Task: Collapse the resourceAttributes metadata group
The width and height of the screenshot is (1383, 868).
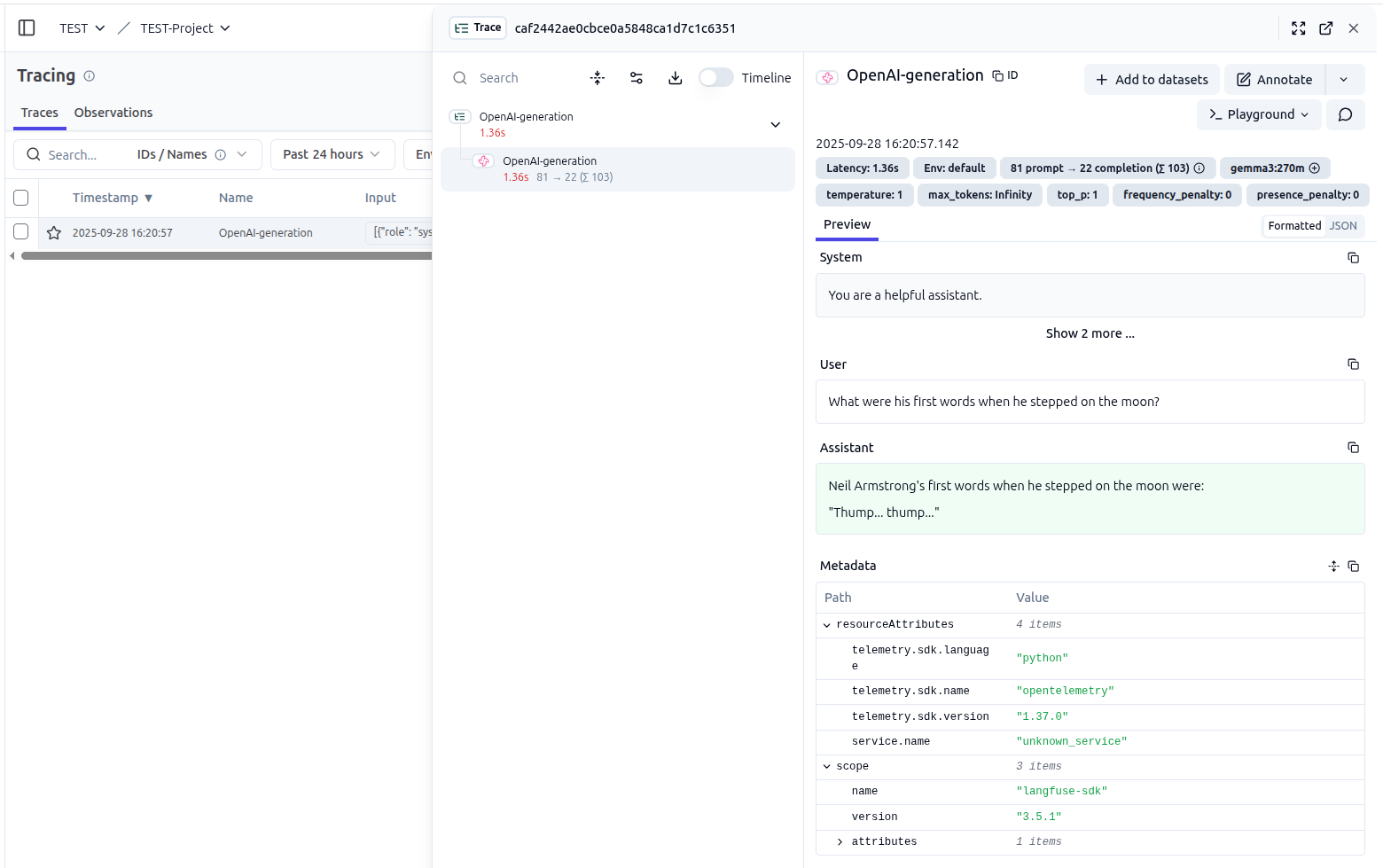Action: (x=827, y=625)
